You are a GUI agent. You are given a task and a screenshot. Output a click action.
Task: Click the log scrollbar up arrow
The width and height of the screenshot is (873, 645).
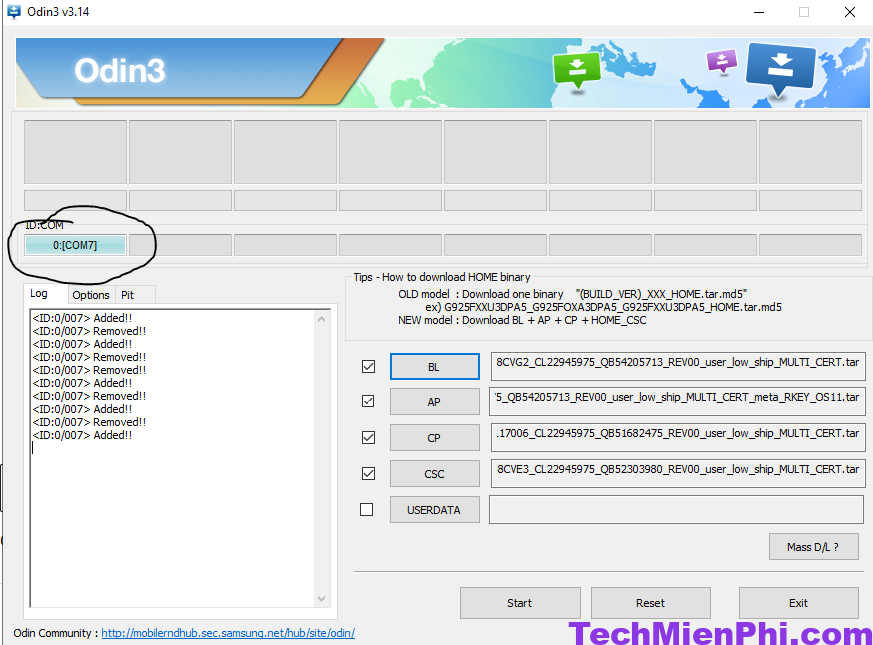322,319
